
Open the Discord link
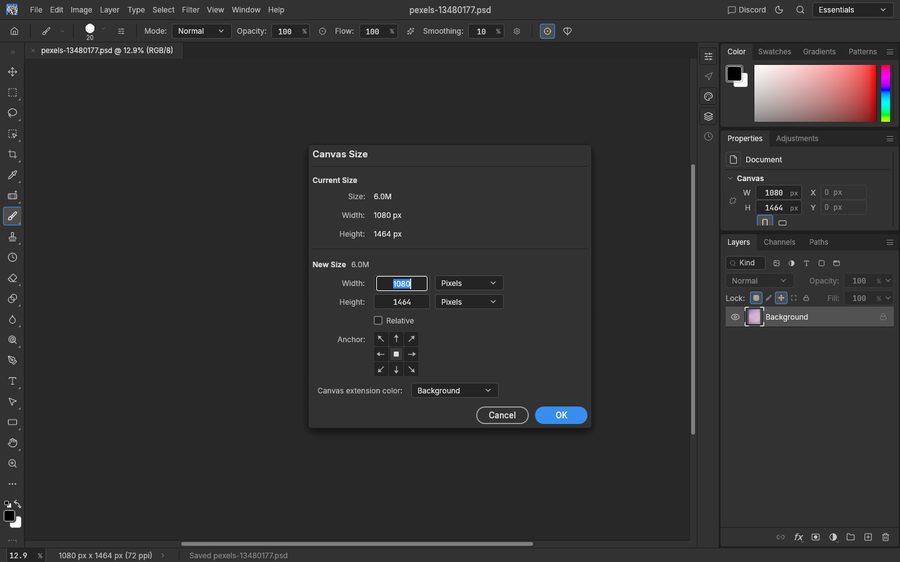tap(747, 10)
